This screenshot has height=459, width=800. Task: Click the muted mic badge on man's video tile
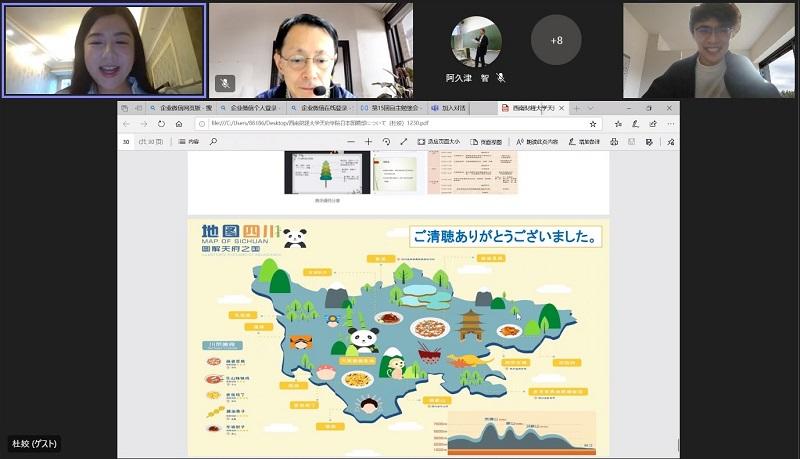pos(225,83)
